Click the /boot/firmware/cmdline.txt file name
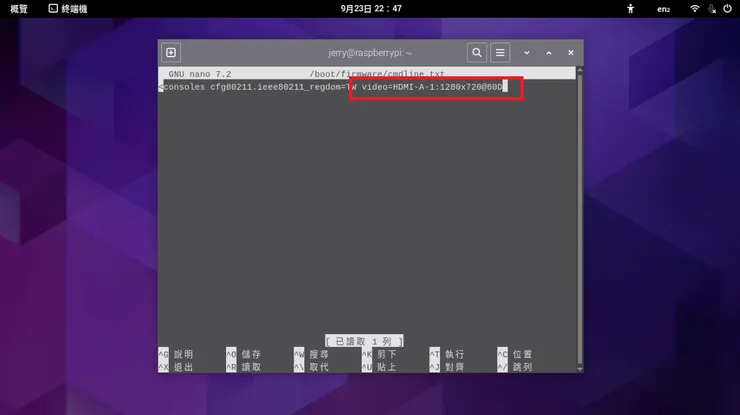Screen dimensions: 740x415 pyautogui.click(x=377, y=74)
